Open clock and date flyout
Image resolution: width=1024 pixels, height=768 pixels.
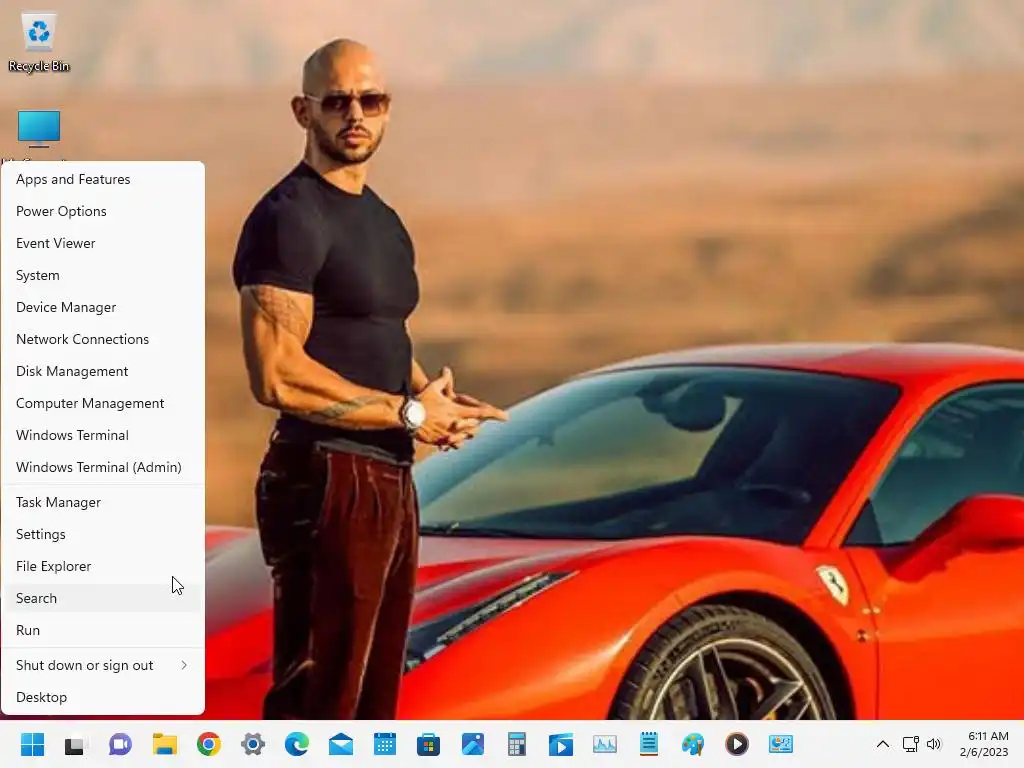coord(984,744)
